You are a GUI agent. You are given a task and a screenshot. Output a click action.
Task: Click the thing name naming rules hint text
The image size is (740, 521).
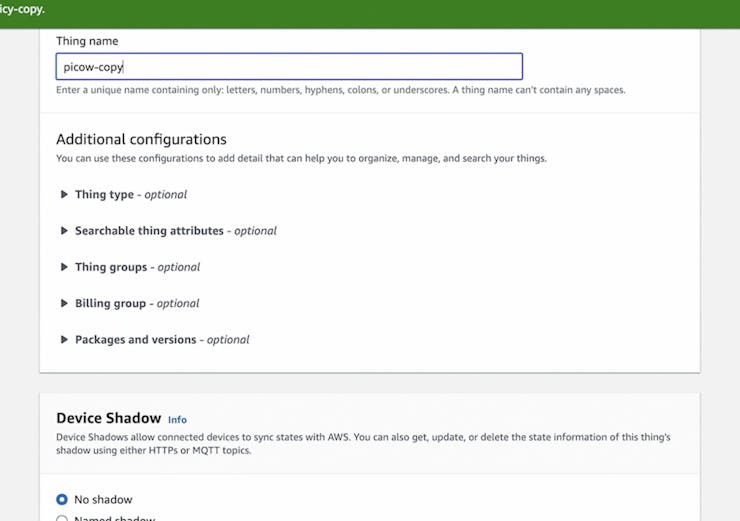(340, 90)
